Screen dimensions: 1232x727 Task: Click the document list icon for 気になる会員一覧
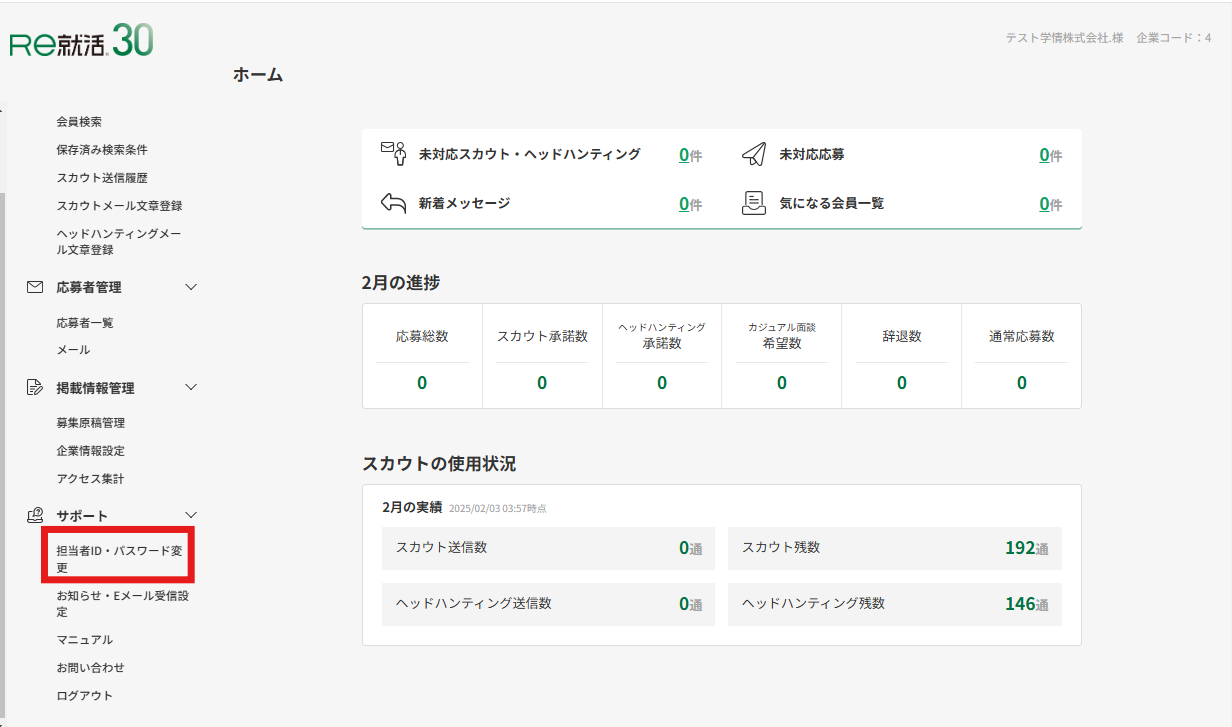click(753, 203)
